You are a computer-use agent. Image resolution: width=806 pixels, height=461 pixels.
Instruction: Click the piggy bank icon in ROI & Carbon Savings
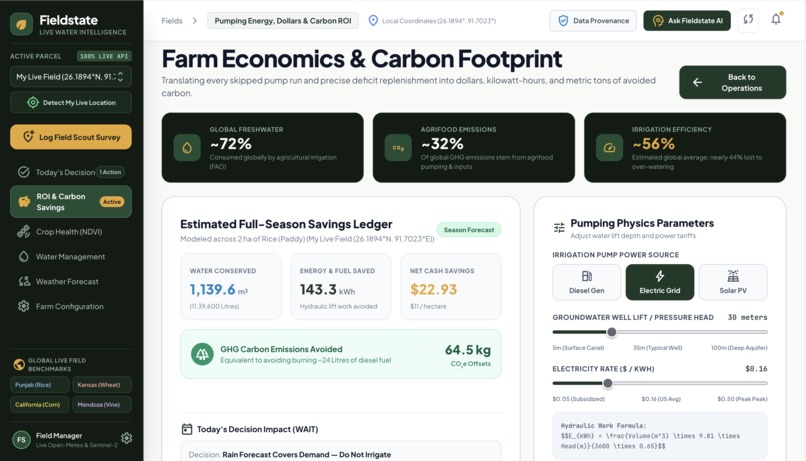(x=24, y=202)
